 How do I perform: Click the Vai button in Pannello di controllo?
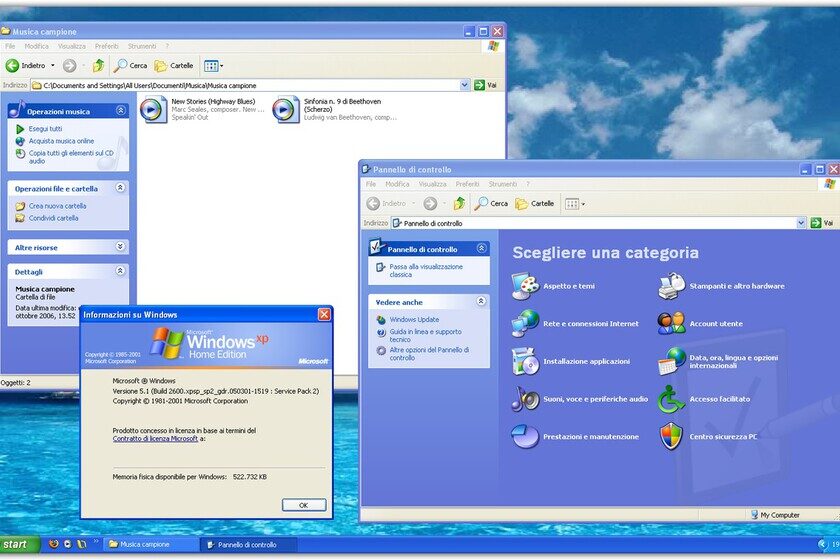pos(822,223)
